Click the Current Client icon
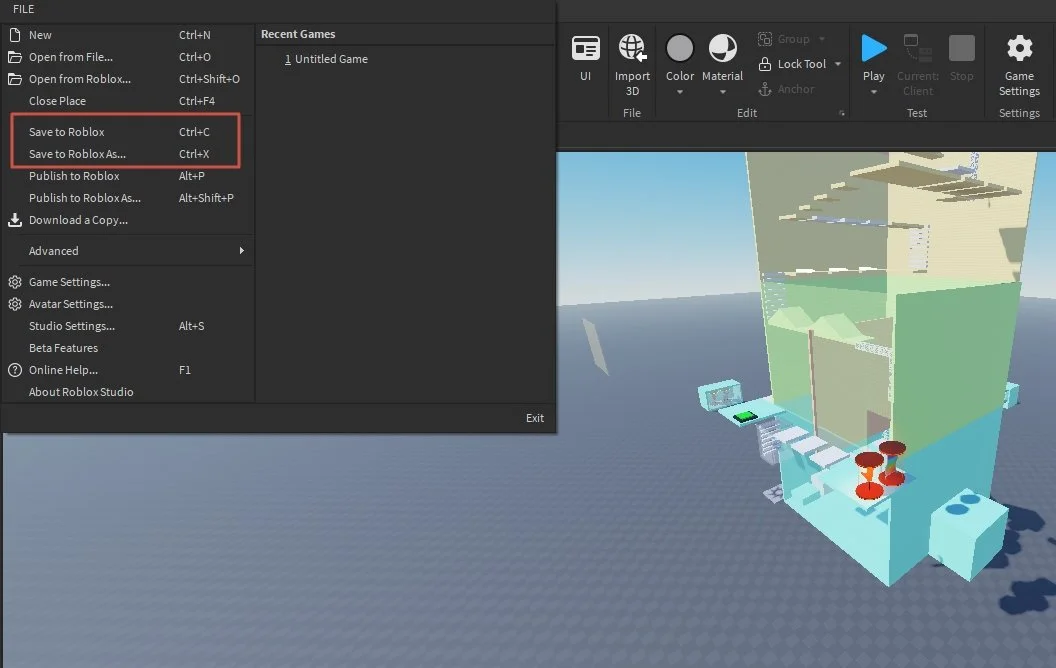Screen dimensions: 1056x668 click(x=917, y=48)
